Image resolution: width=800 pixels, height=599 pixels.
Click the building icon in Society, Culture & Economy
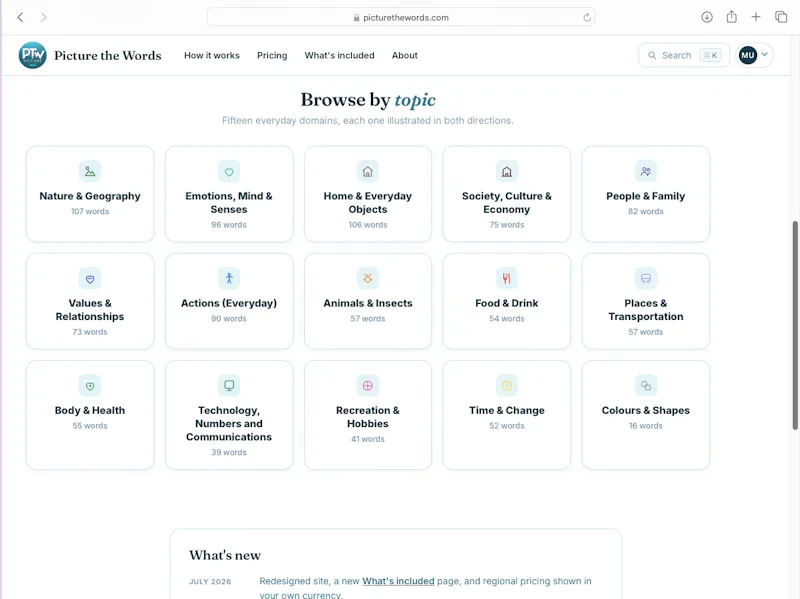[507, 171]
